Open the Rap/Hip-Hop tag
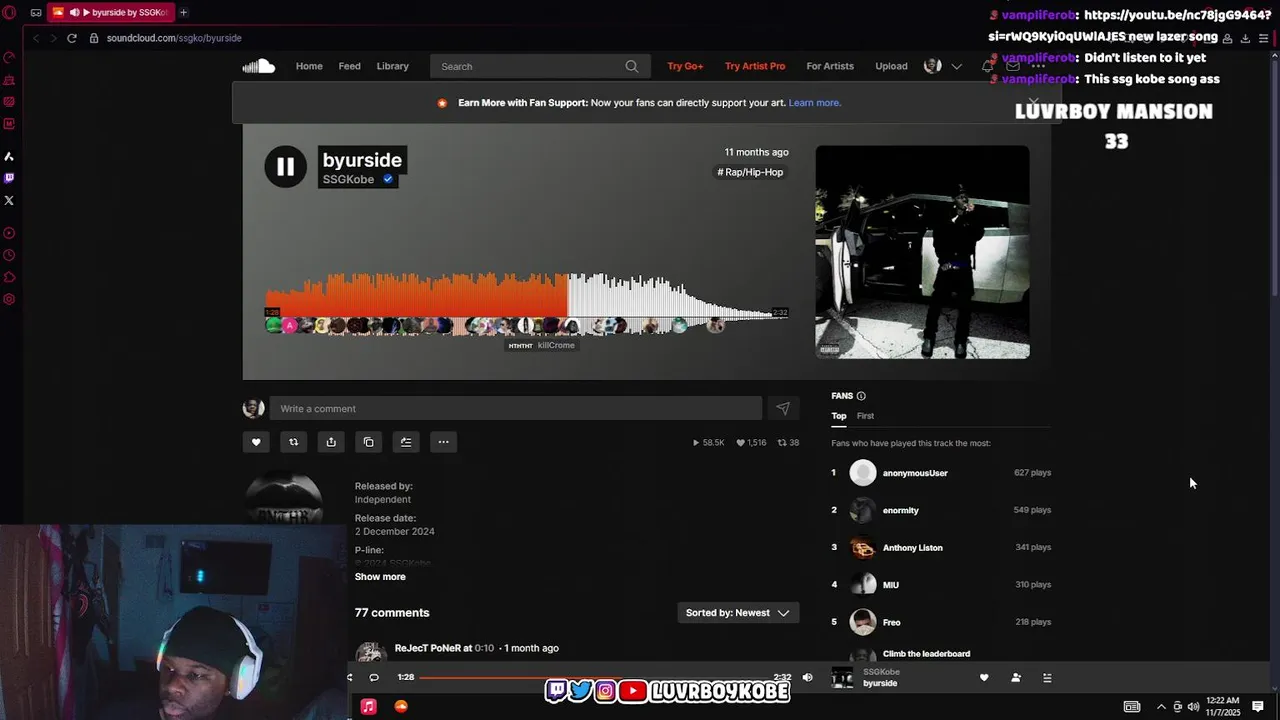This screenshot has width=1280, height=720. pos(750,172)
